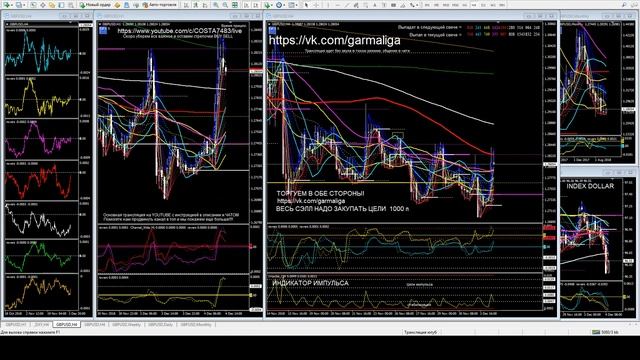
Task: Select the active bold GBPUSD,H4 tab
Action: [x=67, y=324]
